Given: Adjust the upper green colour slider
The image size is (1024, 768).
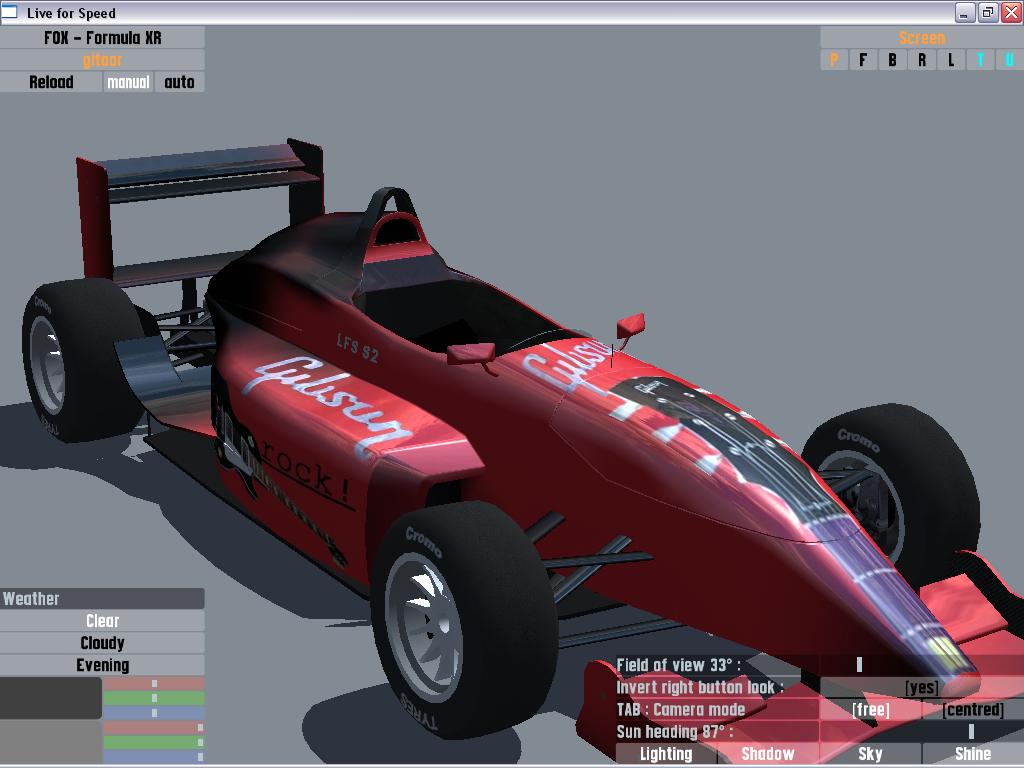Looking at the screenshot, I should point(153,698).
